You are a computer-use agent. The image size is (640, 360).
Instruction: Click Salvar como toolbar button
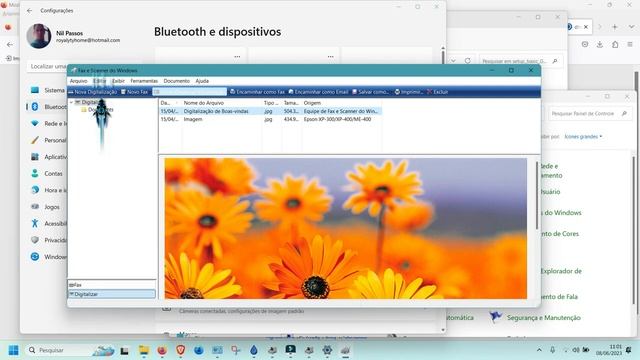click(370, 92)
